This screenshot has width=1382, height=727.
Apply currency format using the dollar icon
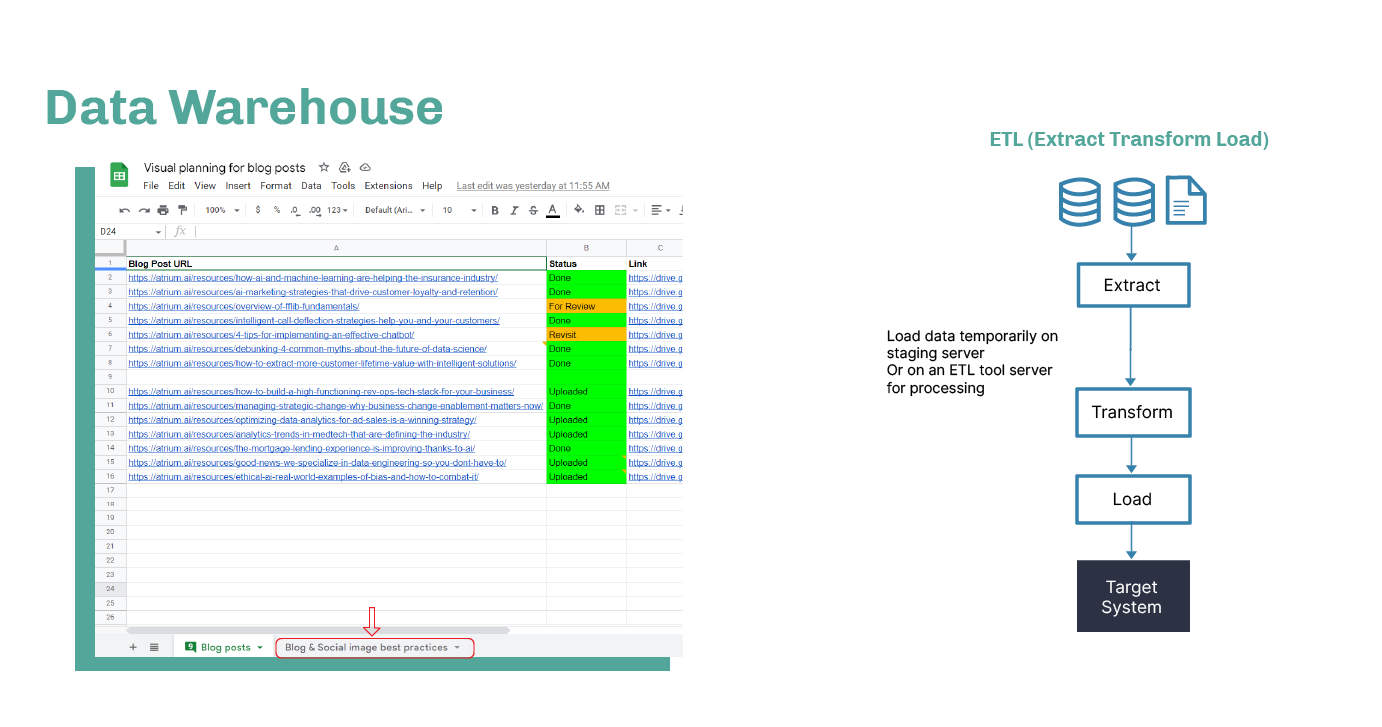pyautogui.click(x=258, y=210)
